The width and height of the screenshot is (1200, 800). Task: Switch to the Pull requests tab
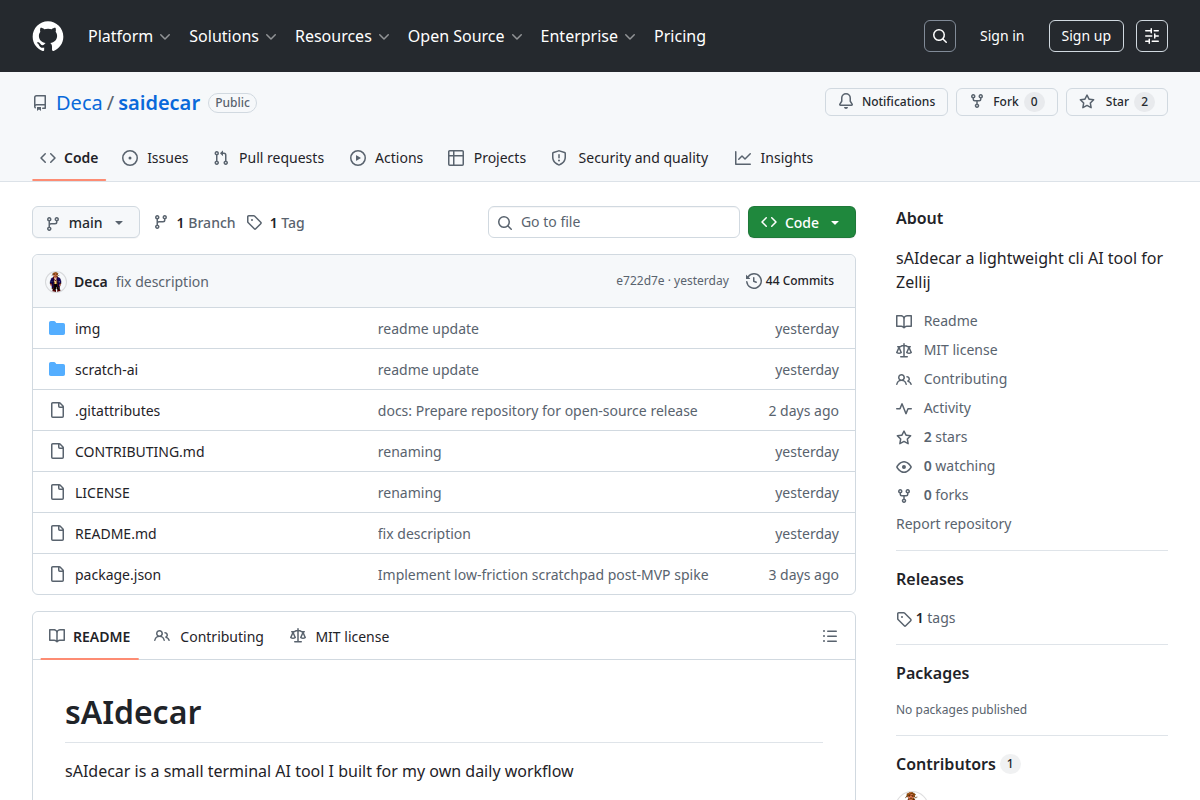point(269,158)
